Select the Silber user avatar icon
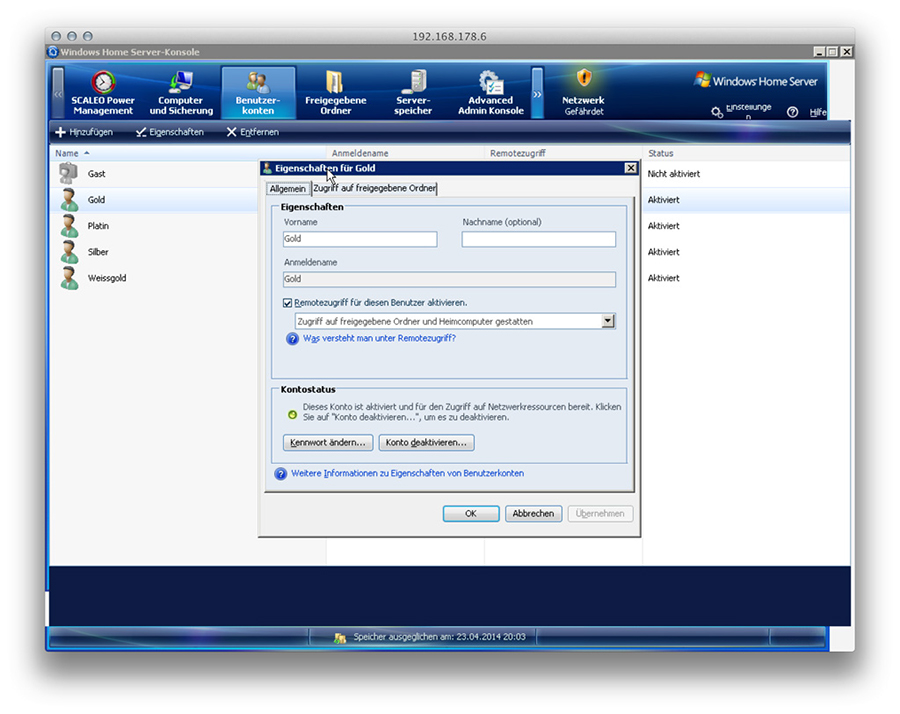The height and width of the screenshot is (714, 900). [x=69, y=252]
